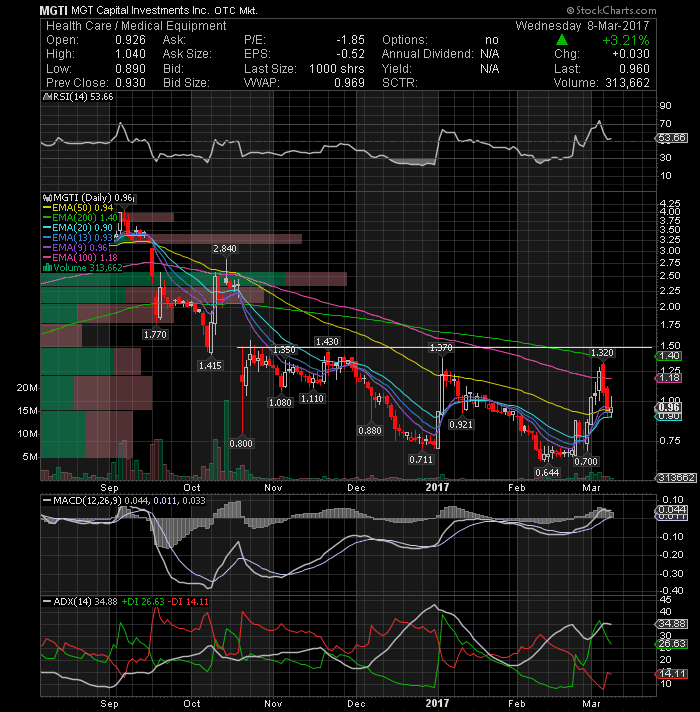Click the P/E value -1.85

click(x=350, y=40)
